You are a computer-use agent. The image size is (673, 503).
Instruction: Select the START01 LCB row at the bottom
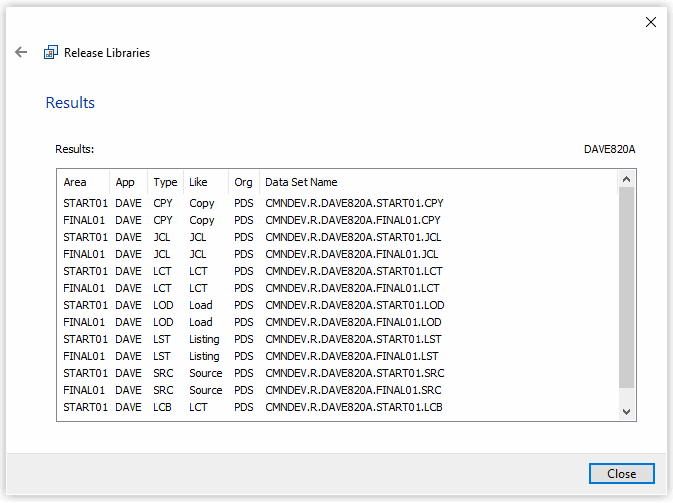338,407
